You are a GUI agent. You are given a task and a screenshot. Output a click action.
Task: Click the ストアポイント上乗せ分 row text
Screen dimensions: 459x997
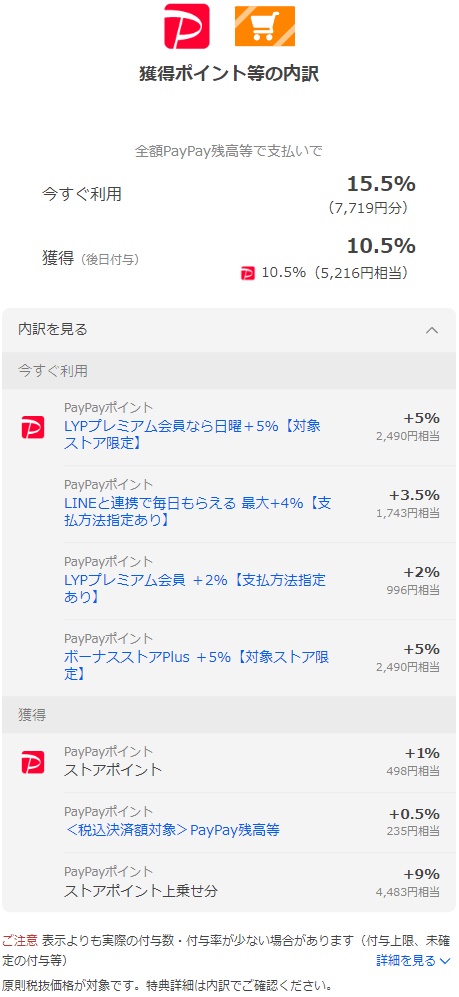click(x=140, y=890)
